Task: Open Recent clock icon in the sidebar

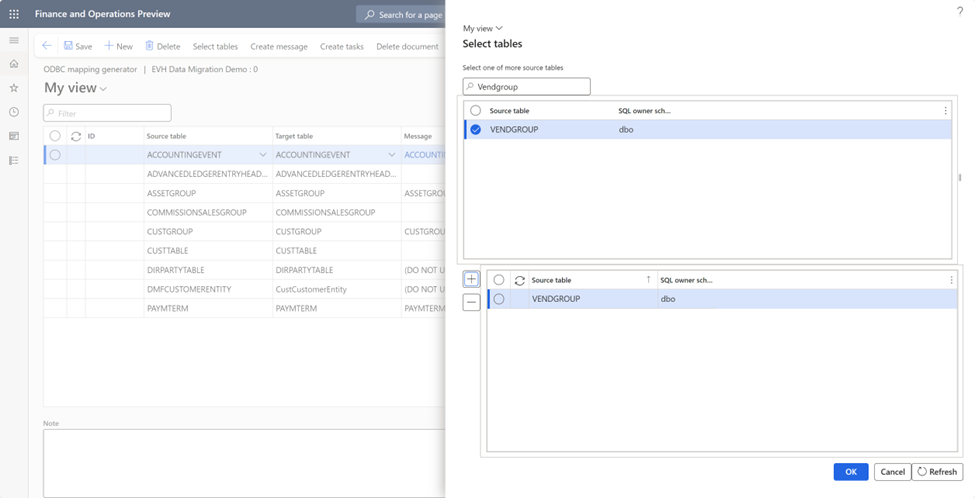Action: coord(14,112)
